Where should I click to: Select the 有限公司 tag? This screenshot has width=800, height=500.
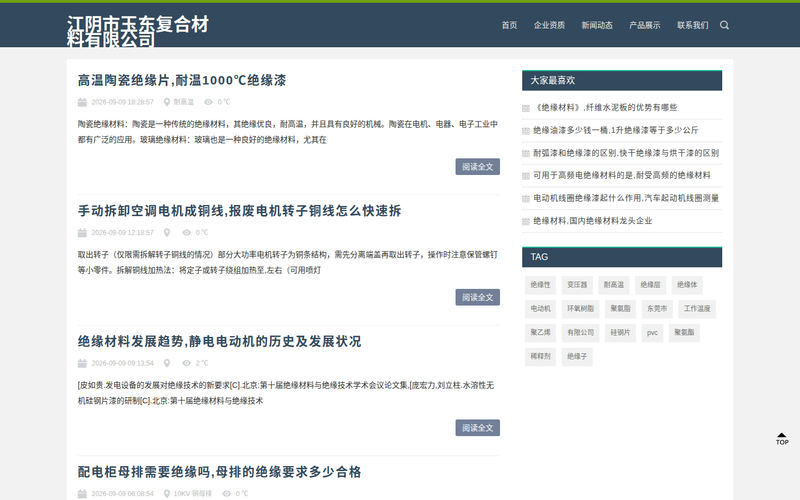[x=581, y=332]
